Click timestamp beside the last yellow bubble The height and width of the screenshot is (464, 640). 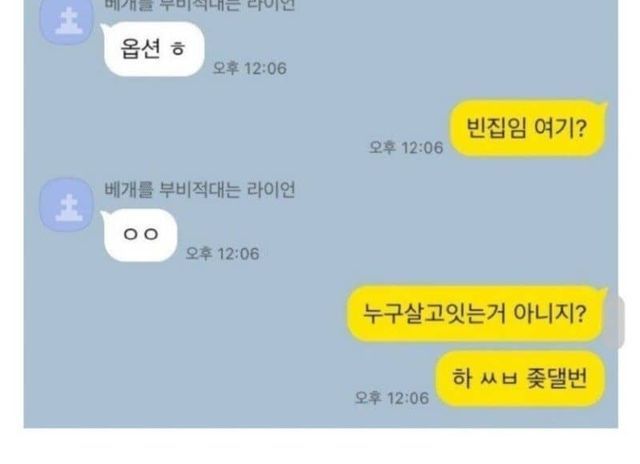392,398
